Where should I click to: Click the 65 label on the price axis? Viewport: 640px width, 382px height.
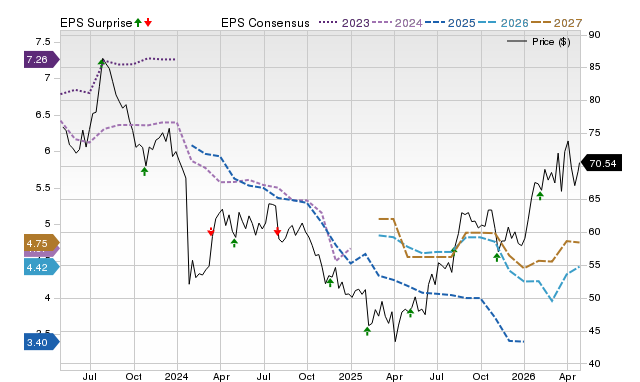point(594,199)
